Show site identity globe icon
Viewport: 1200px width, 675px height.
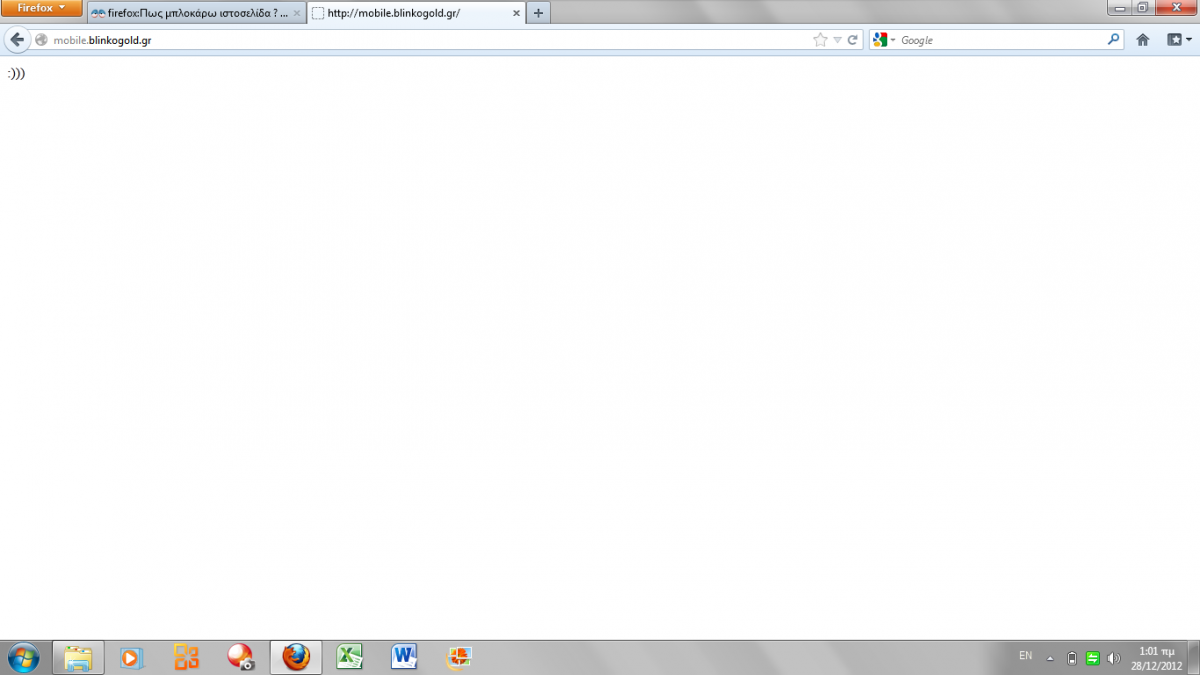[x=41, y=40]
